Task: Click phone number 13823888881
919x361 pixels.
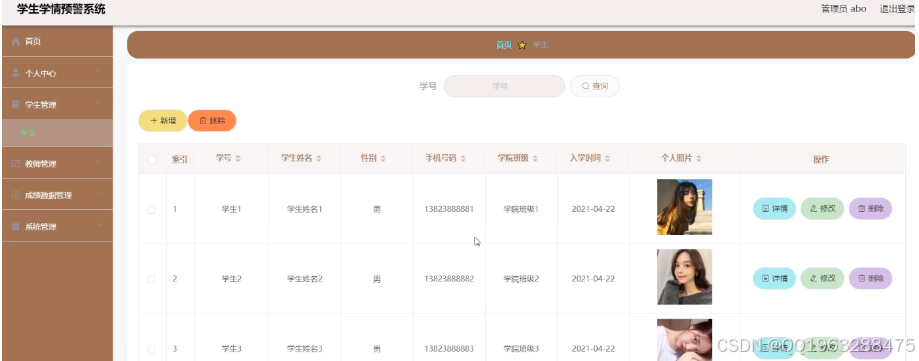Action: (x=449, y=209)
